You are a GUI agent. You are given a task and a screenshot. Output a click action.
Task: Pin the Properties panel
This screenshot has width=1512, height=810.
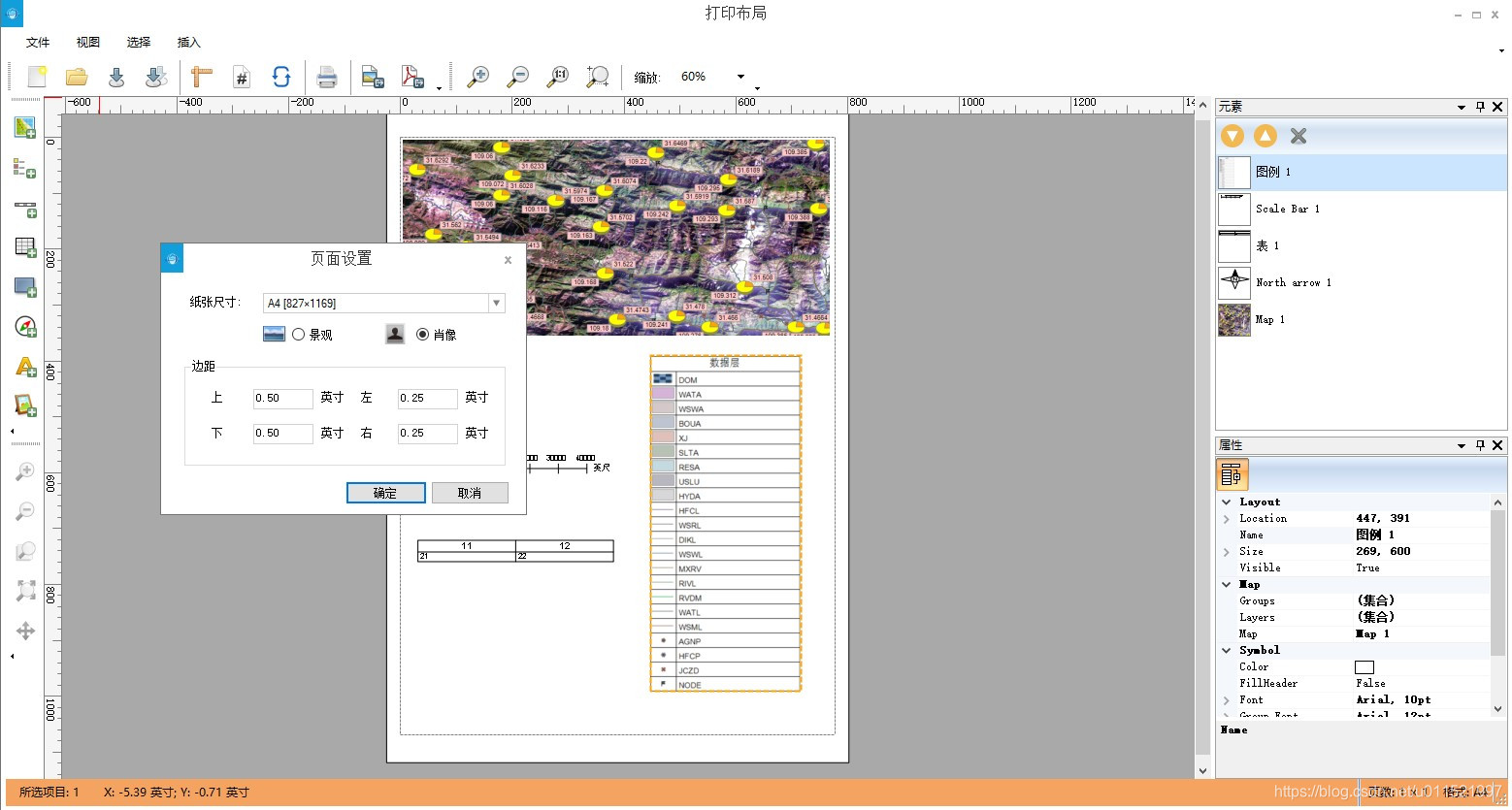click(x=1480, y=445)
